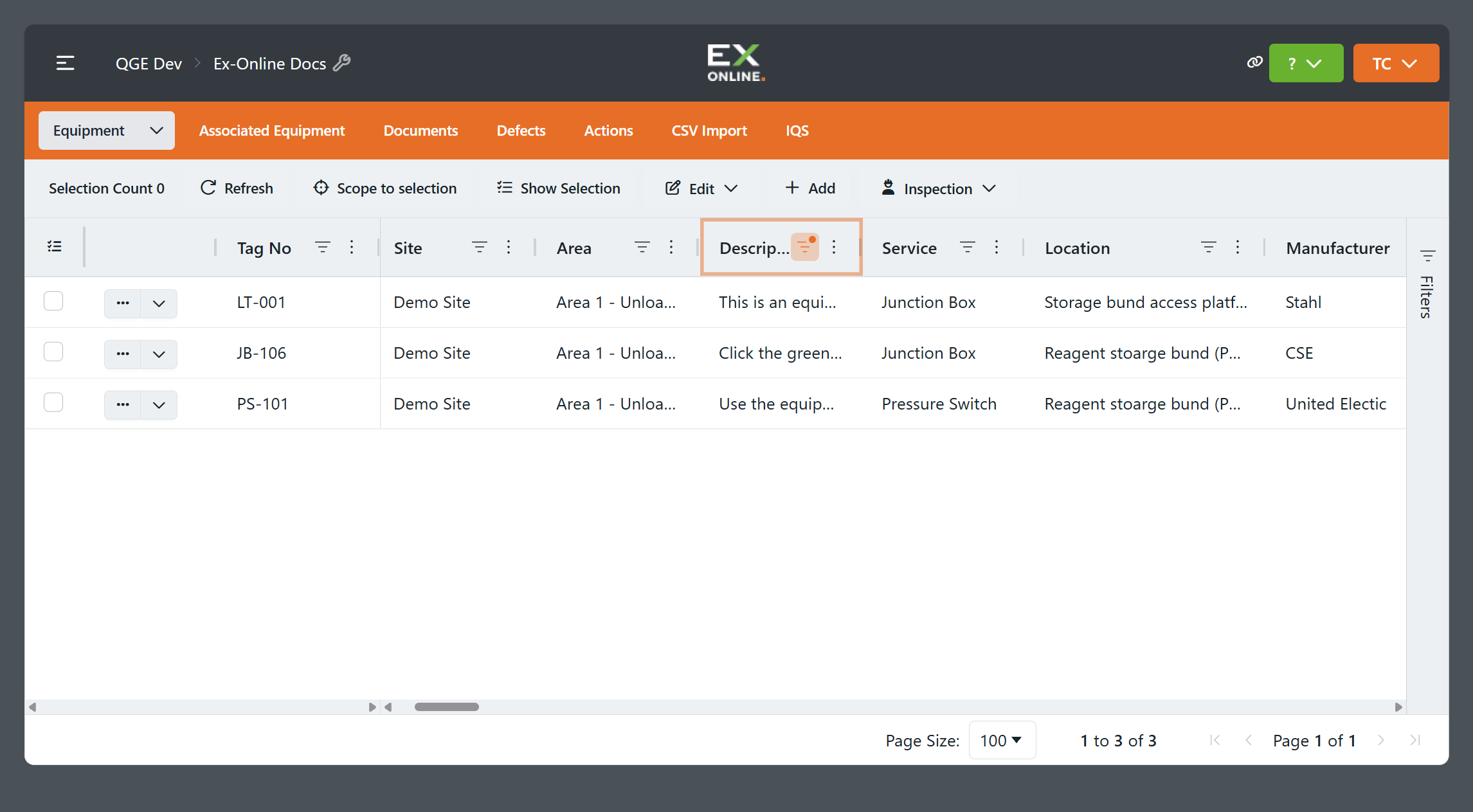This screenshot has height=812, width=1473.
Task: Tick the checkbox for PS-101
Action: (53, 402)
